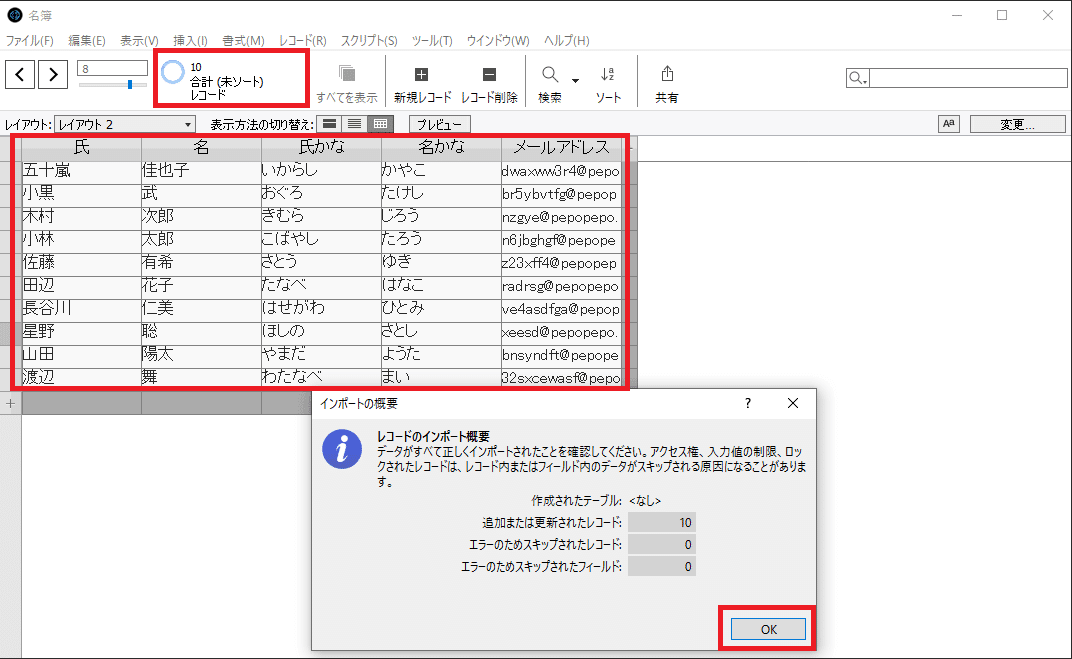The image size is (1072, 659).
Task: Open the layout with the 変更 button
Action: [1017, 123]
